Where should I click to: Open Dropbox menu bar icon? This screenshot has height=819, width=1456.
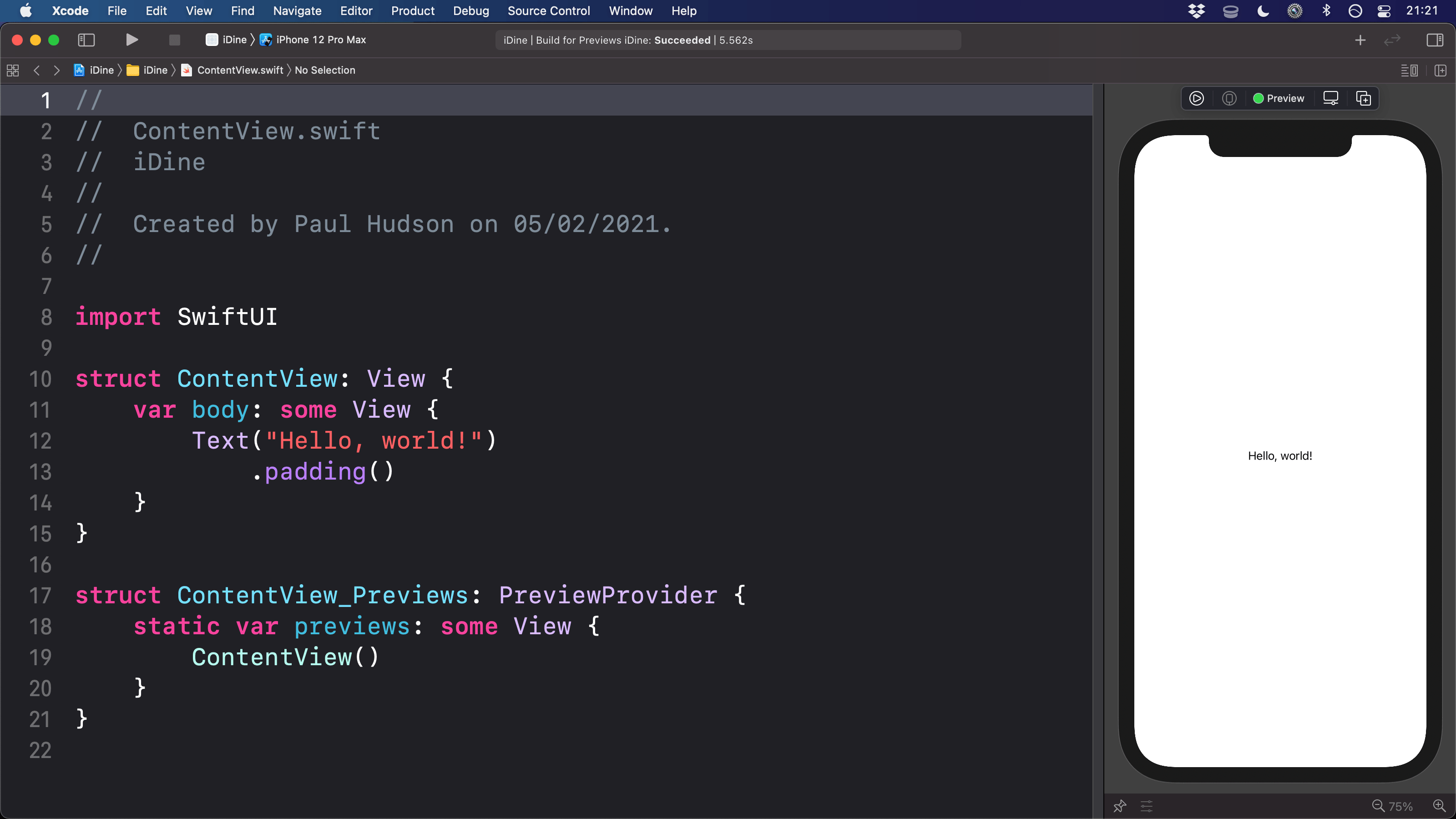click(x=1197, y=11)
